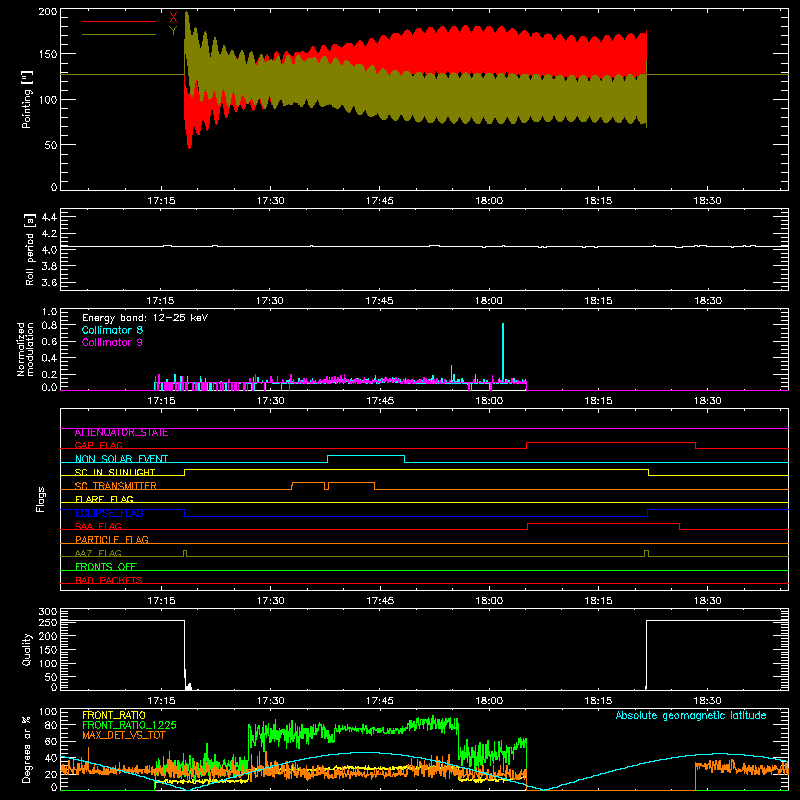
Task: Click the 300 tick on Quality axis
Action: pos(48,612)
